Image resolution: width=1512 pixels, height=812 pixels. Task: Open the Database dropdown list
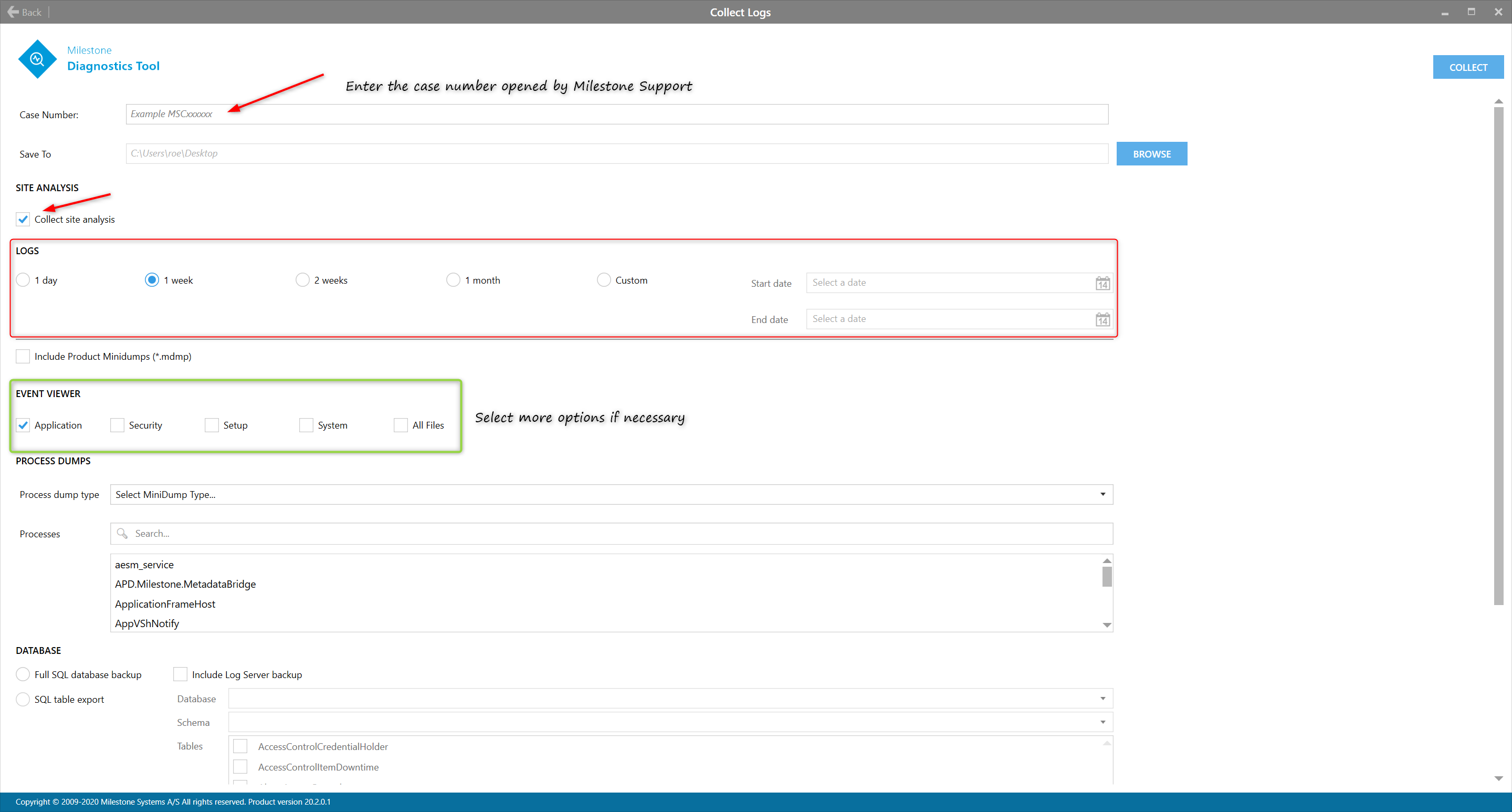click(x=1102, y=699)
